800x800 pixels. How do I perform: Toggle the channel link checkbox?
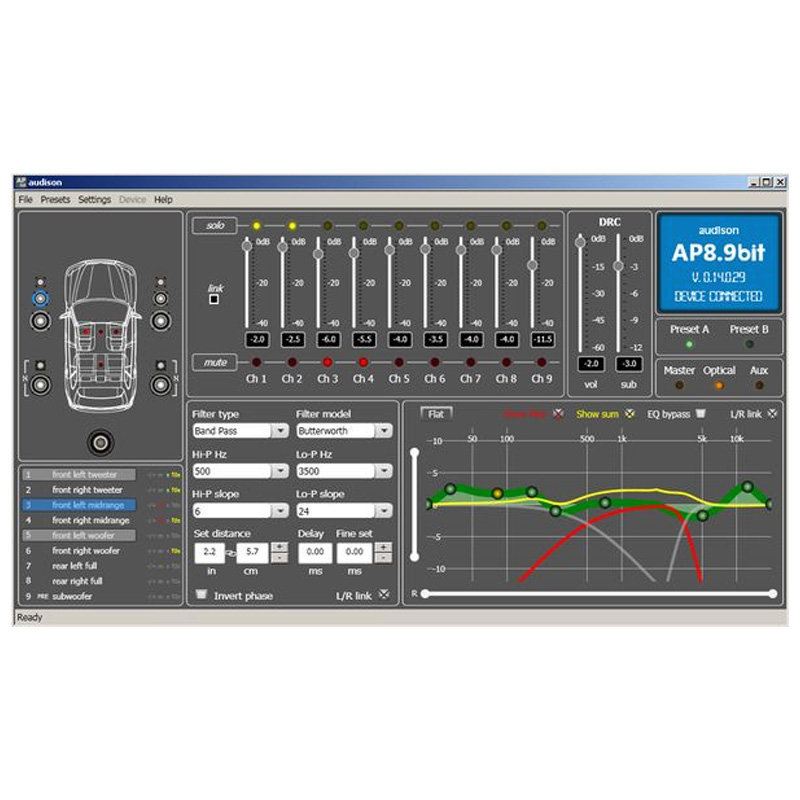(x=214, y=299)
